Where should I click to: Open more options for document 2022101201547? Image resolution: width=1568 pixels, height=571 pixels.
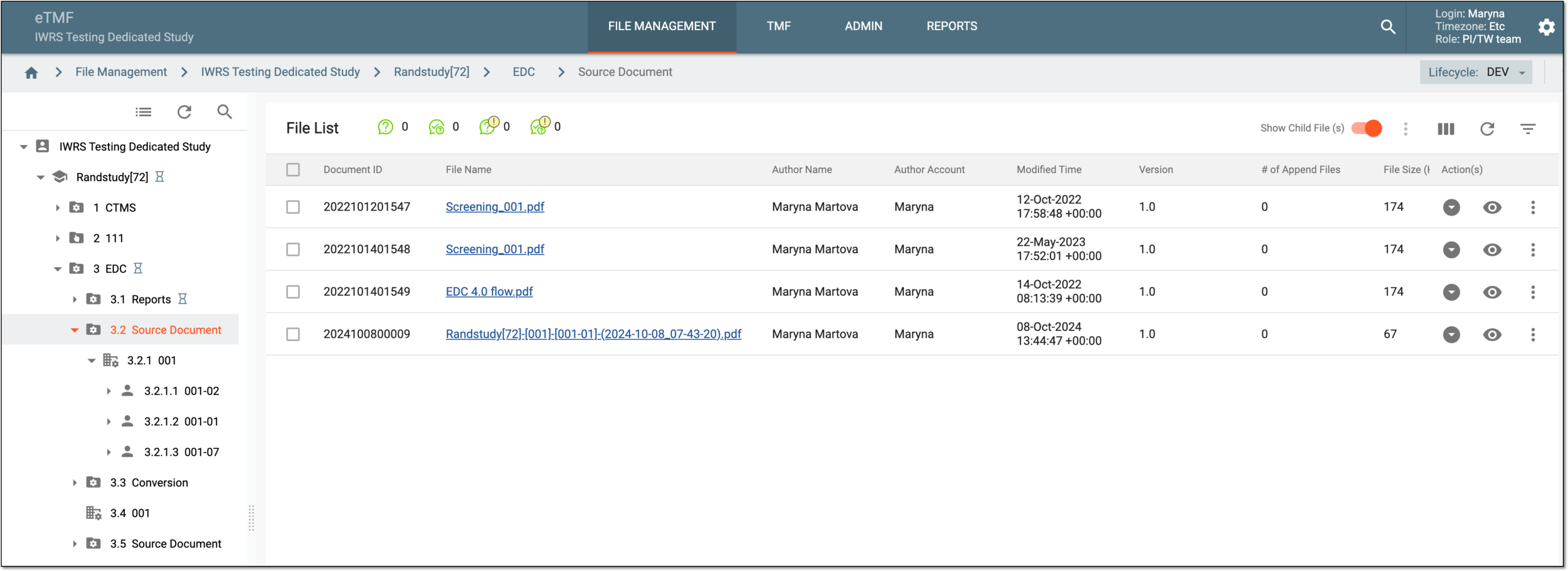[x=1533, y=207]
